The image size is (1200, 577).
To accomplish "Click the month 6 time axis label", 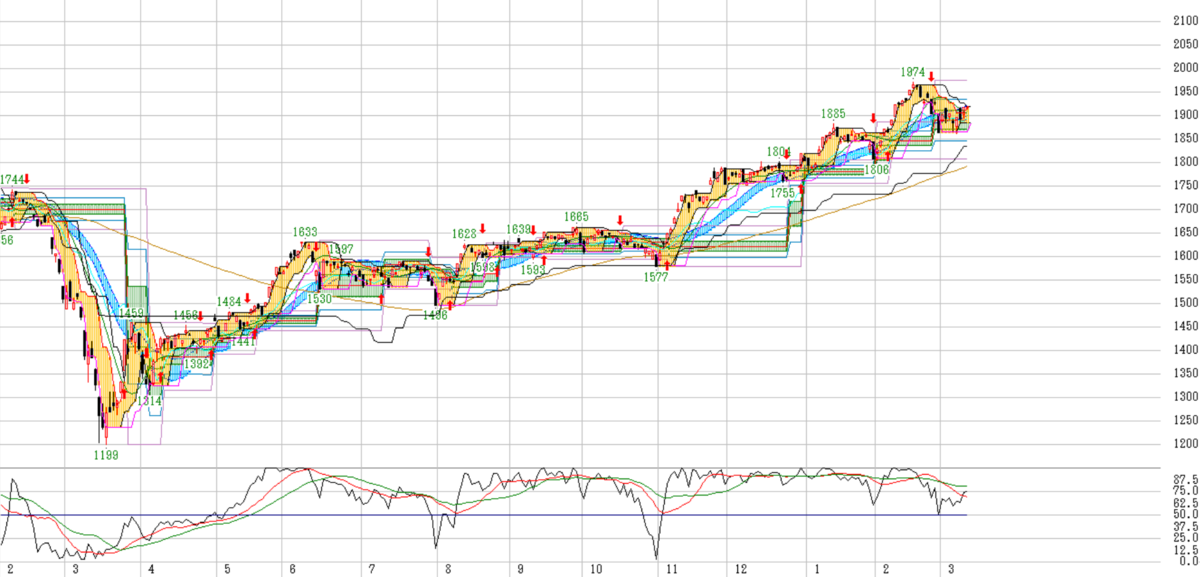I will pyautogui.click(x=292, y=569).
